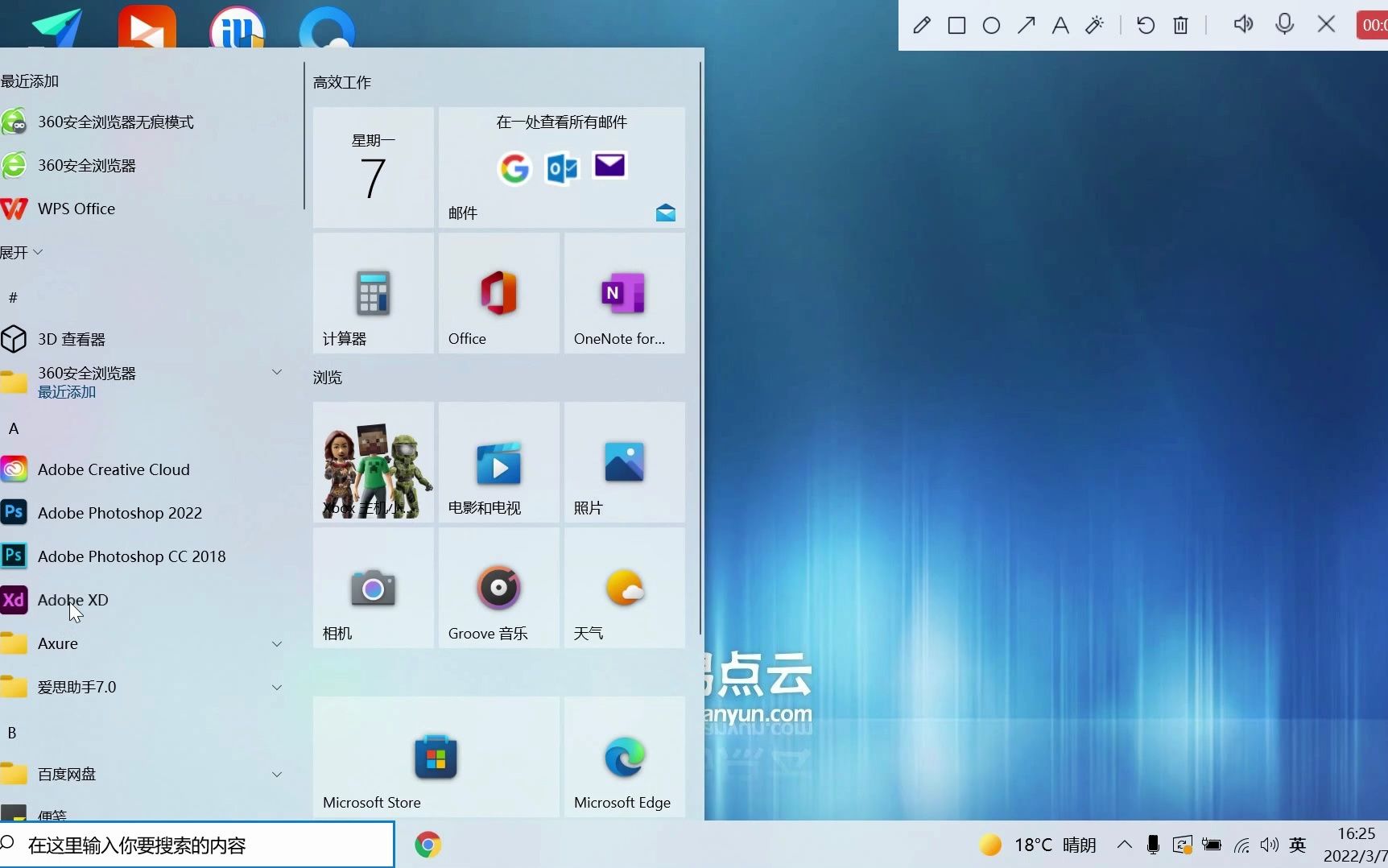
Task: Open 360安全浏览器无痕模式 from recently added
Action: tap(151, 122)
